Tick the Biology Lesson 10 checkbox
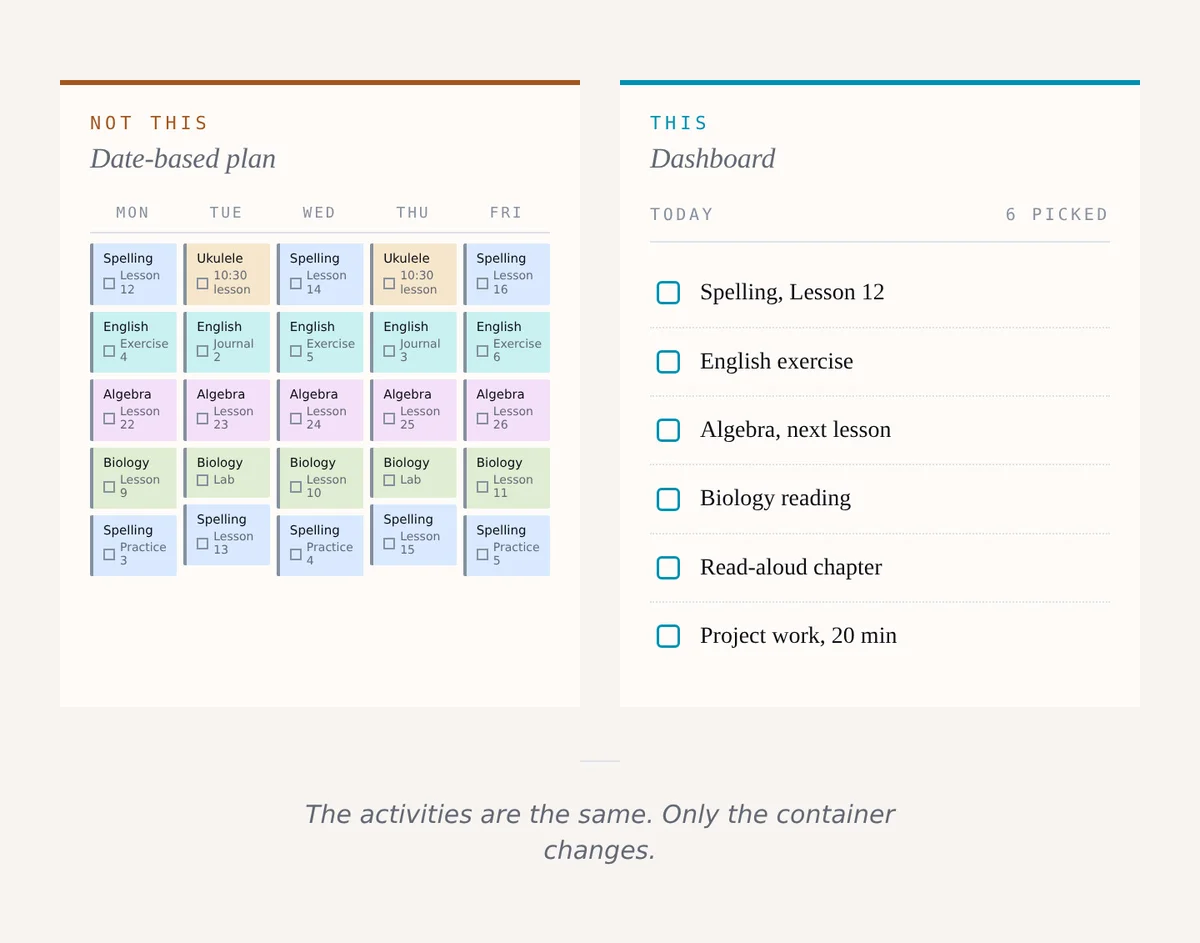 296,487
